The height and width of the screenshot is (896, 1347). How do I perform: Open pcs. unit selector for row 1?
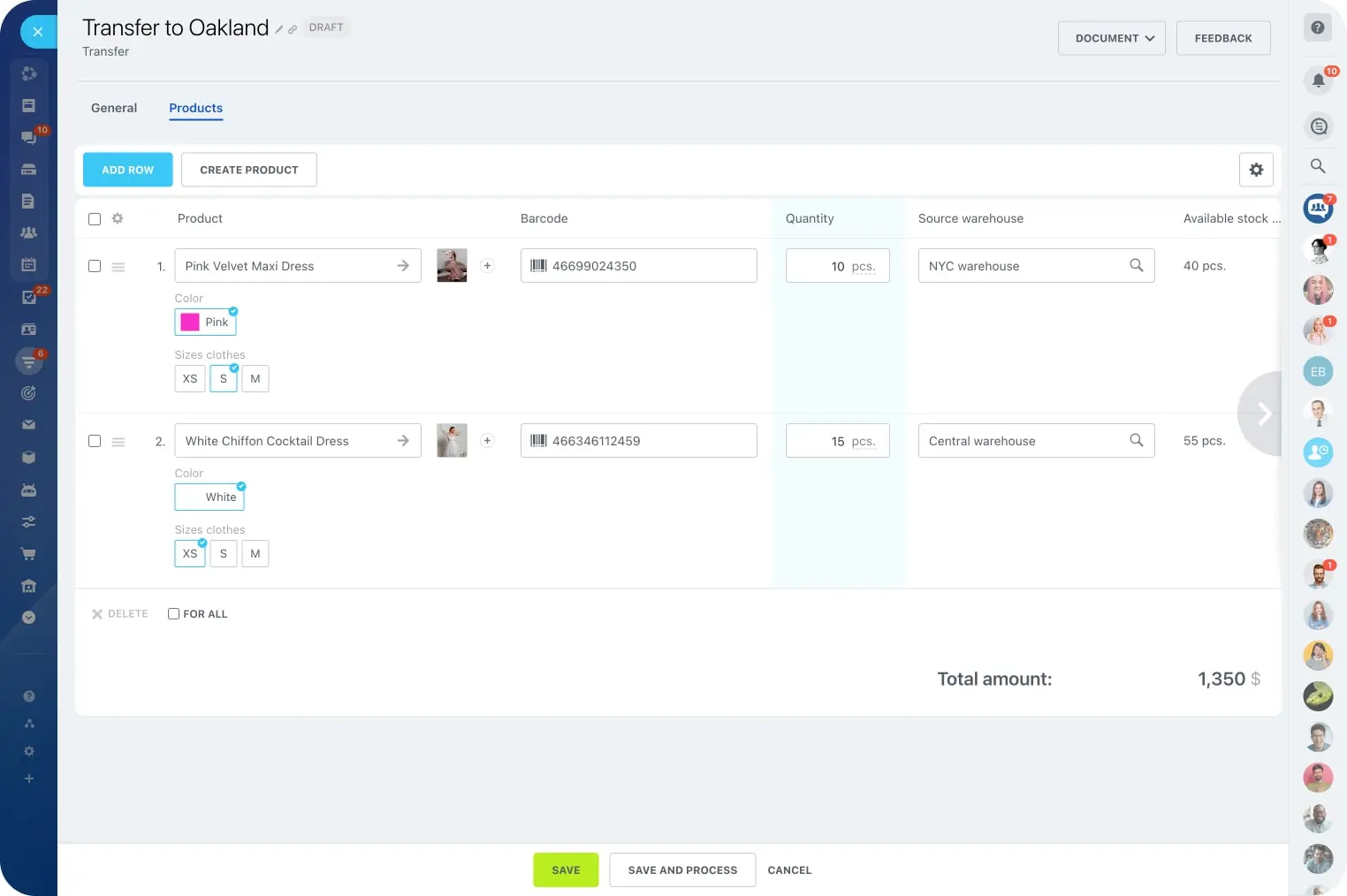tap(864, 267)
